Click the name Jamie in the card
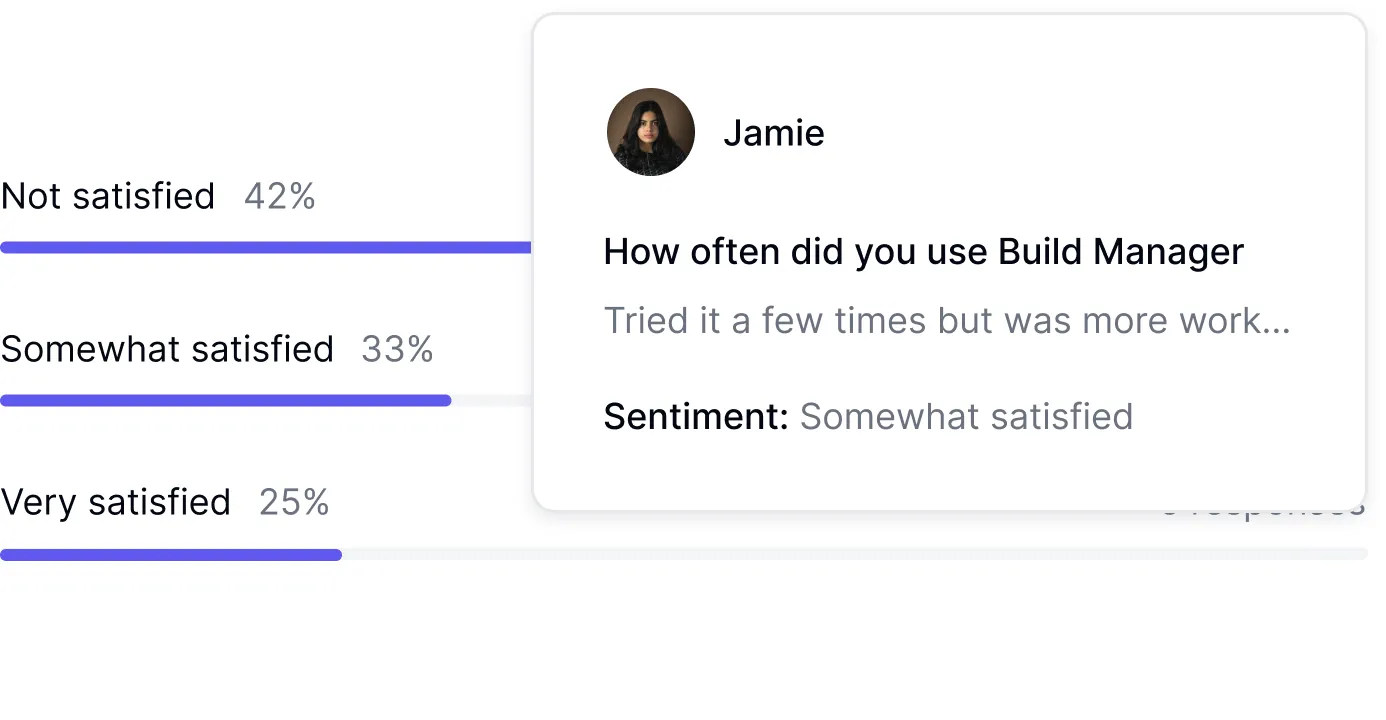Image resolution: width=1386 pixels, height=720 pixels. [x=773, y=133]
